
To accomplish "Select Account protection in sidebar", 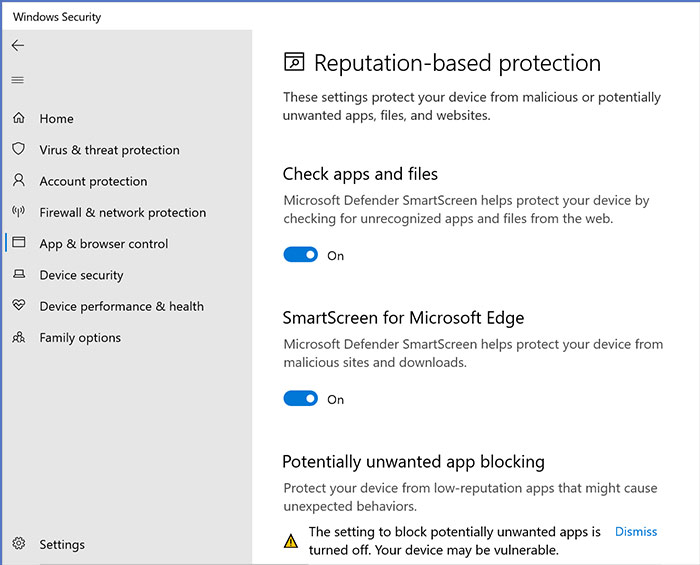I will [x=93, y=181].
